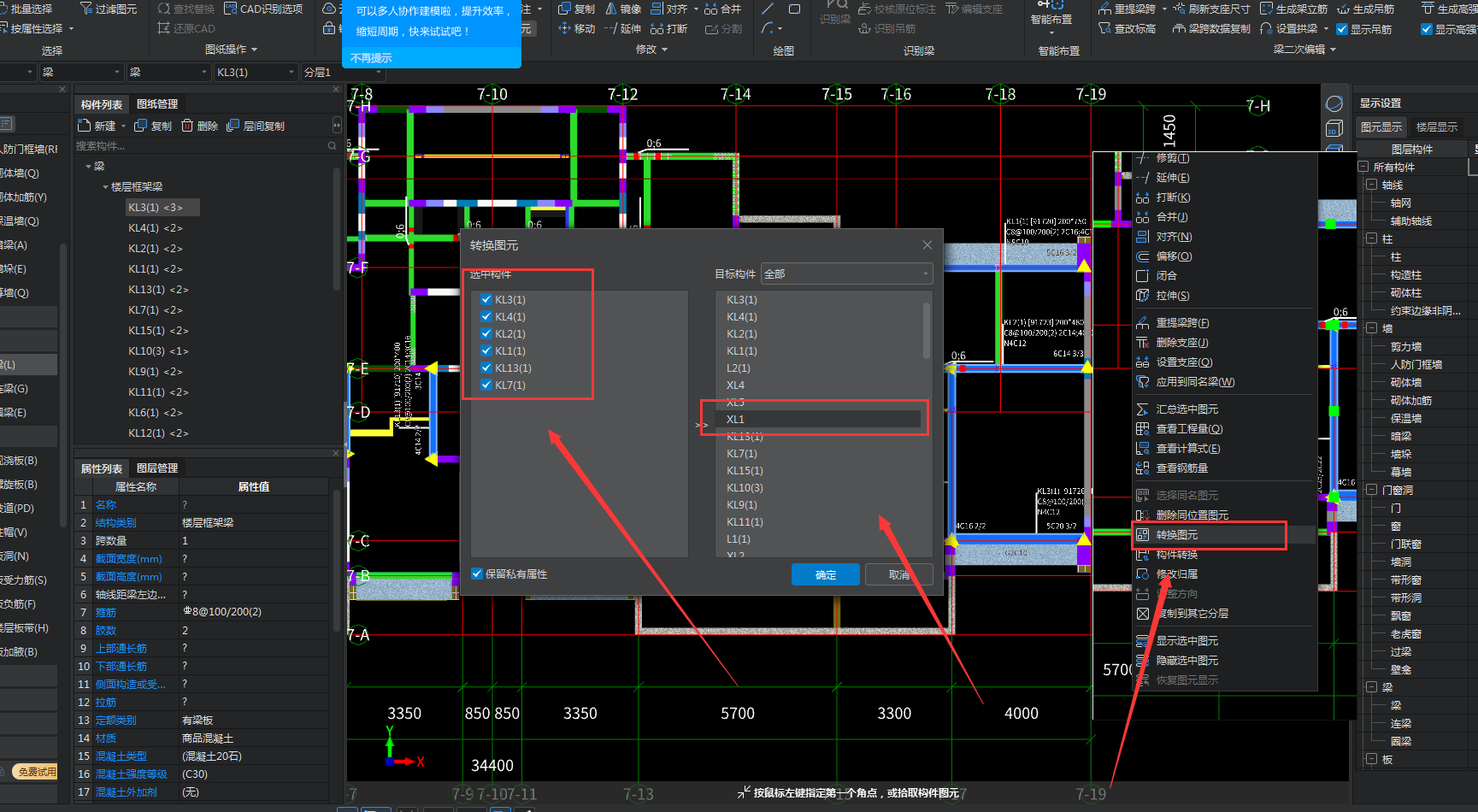Viewport: 1478px width, 812px height.
Task: Click 层间复制 in component list toolbar
Action: 256,126
